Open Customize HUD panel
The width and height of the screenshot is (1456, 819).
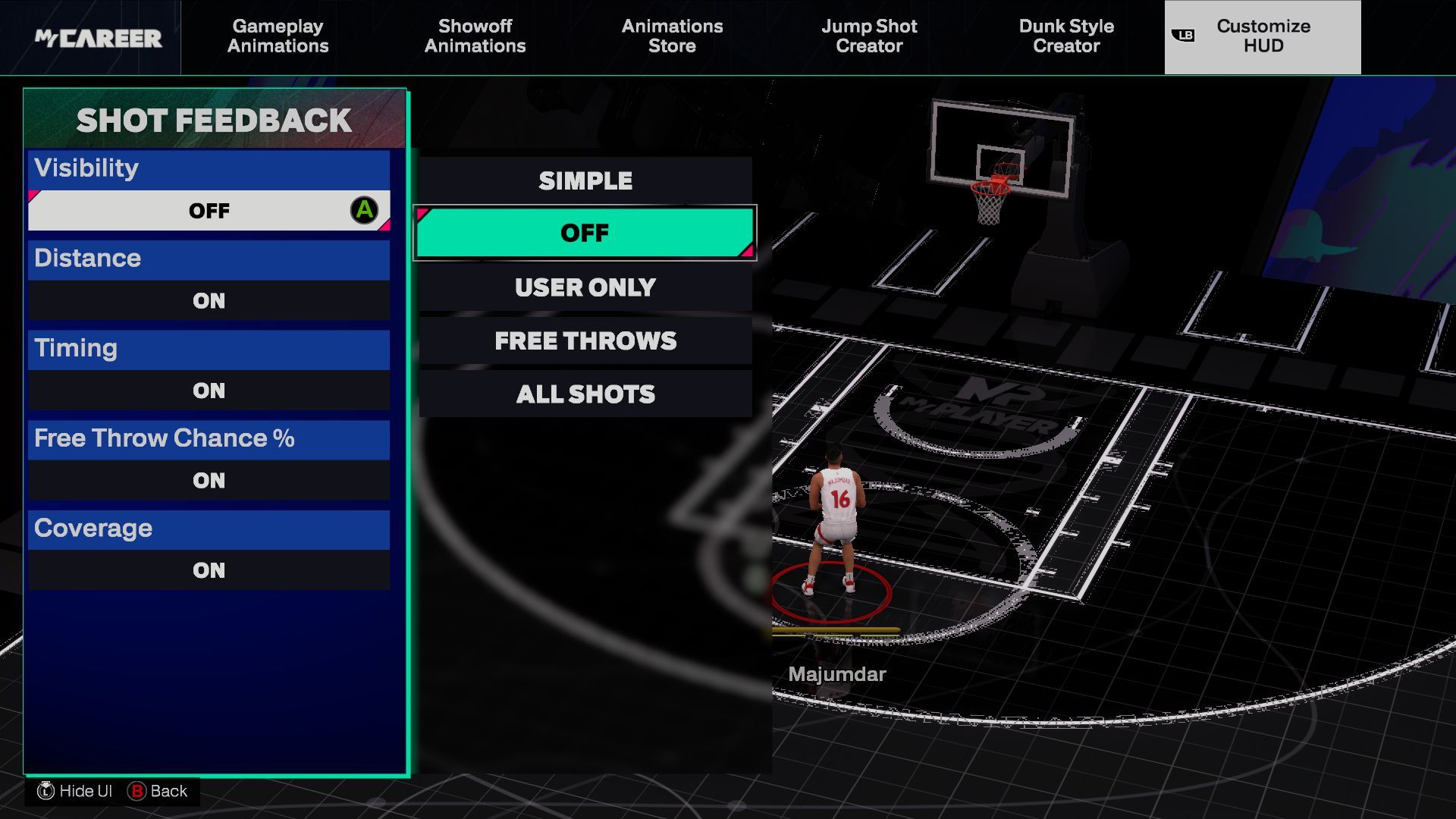[1263, 35]
